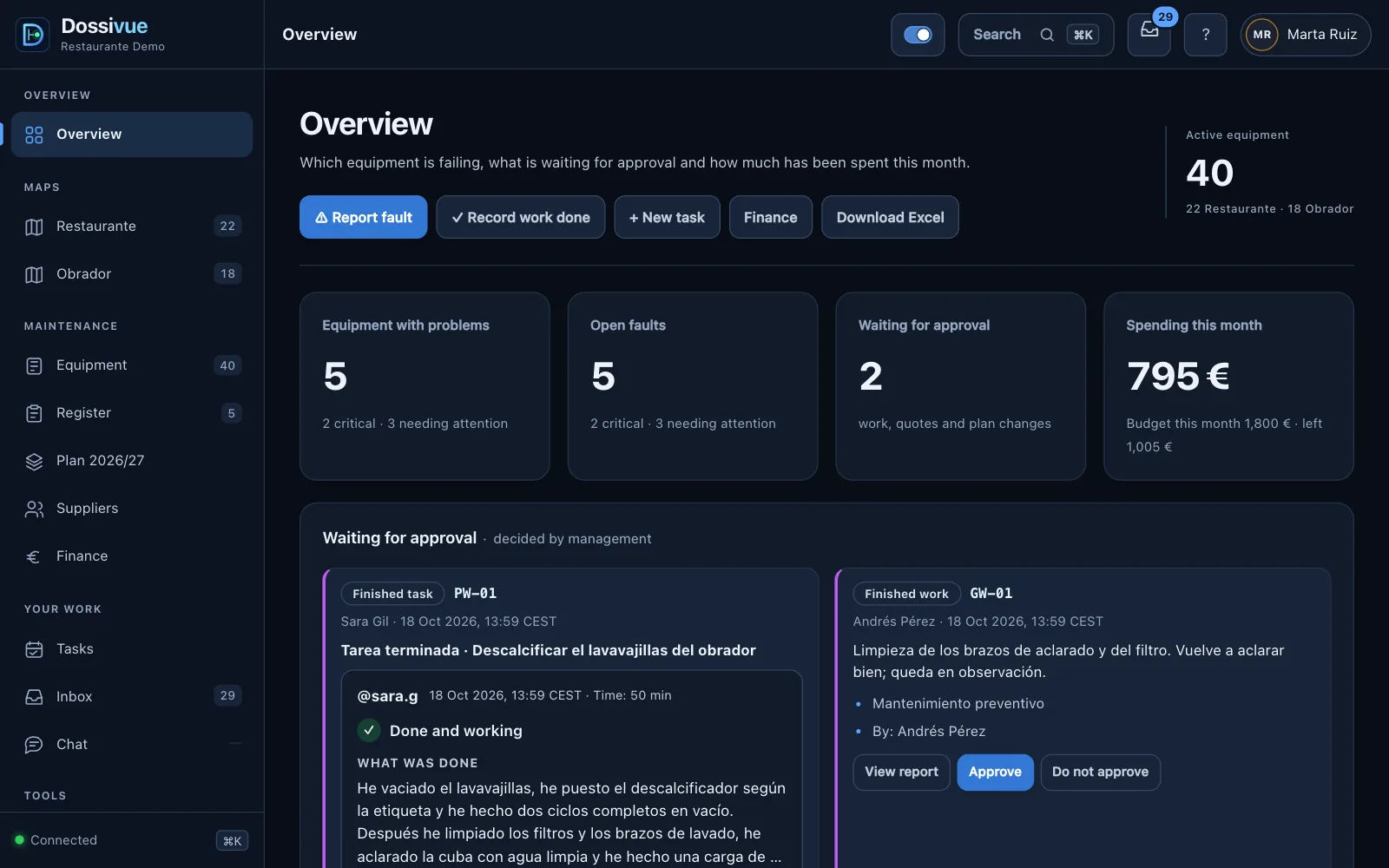
Task: Open the Obrador map icon
Action: (x=34, y=274)
